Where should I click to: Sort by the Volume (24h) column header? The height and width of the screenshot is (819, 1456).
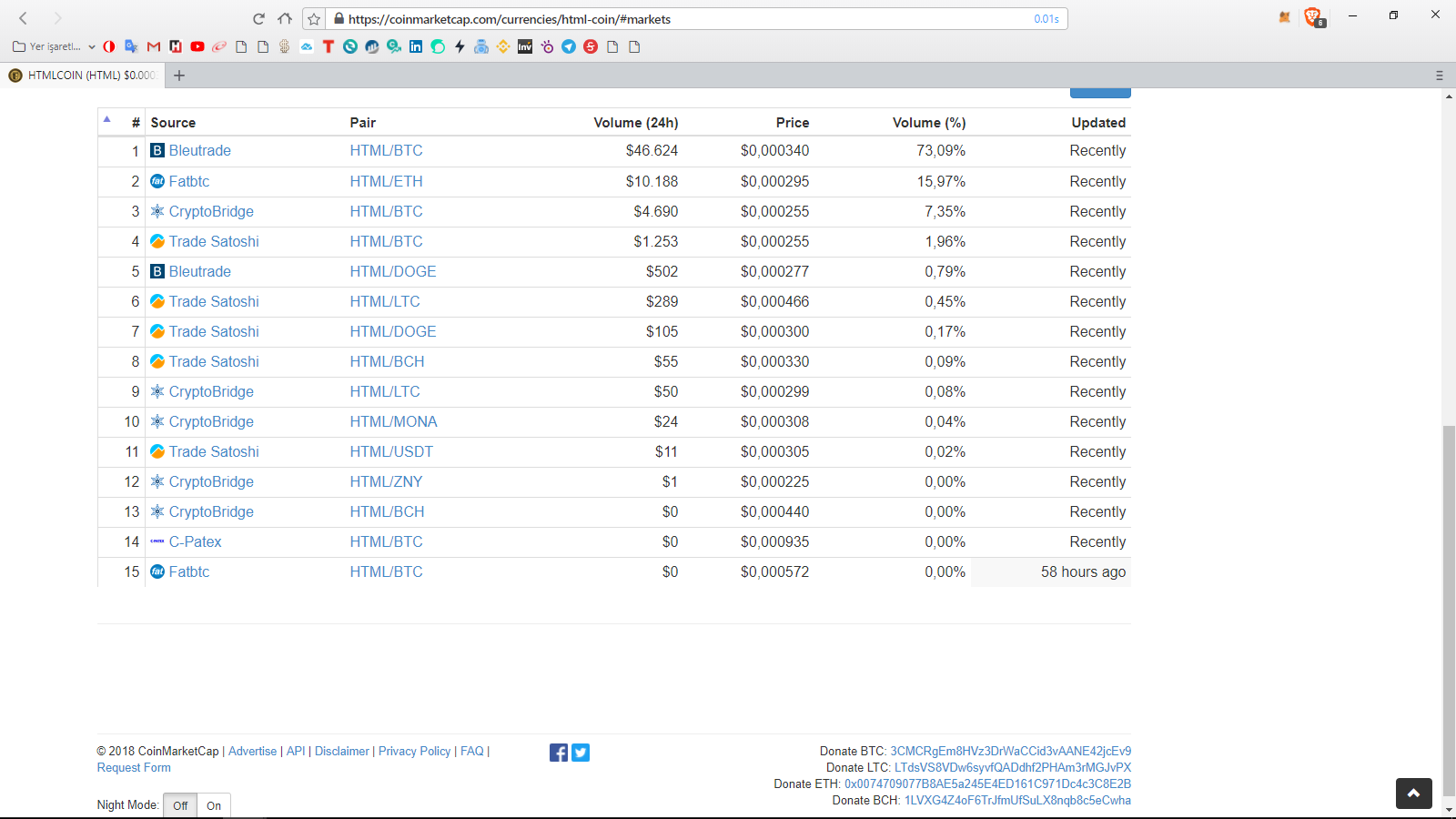(636, 123)
